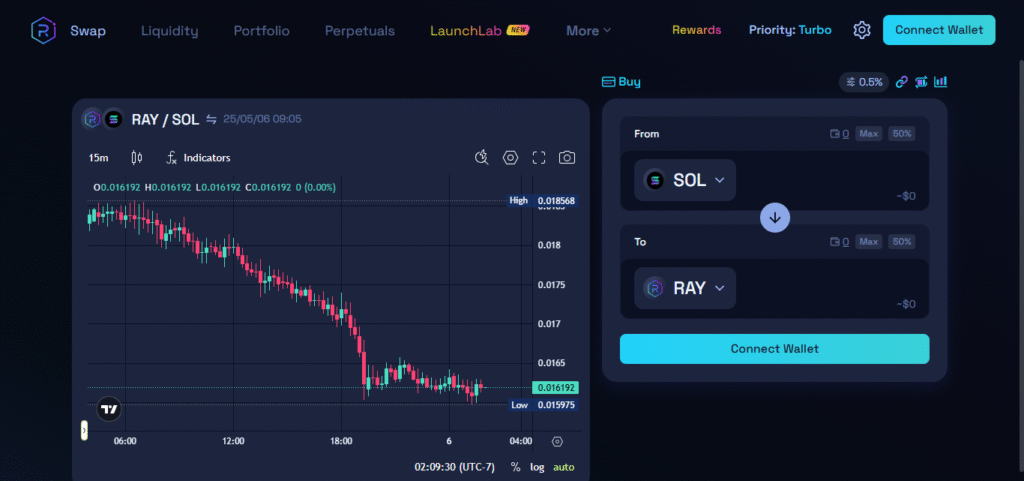Click the swap direction down-arrow button
Viewport: 1024px width, 481px height.
tap(775, 217)
